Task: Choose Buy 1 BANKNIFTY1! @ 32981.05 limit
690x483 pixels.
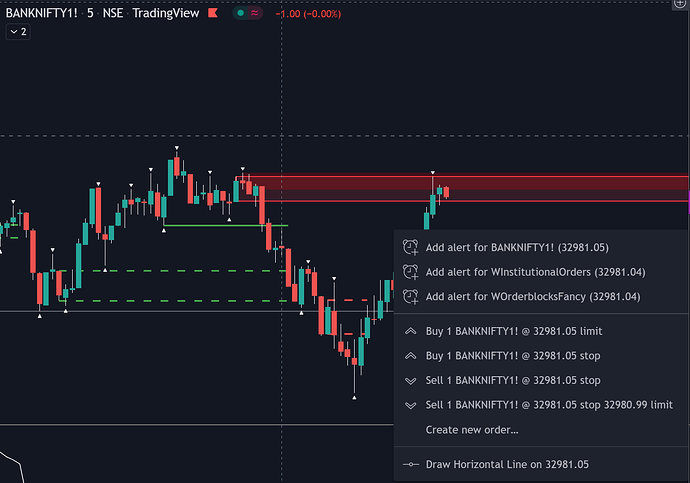Action: [x=541, y=331]
